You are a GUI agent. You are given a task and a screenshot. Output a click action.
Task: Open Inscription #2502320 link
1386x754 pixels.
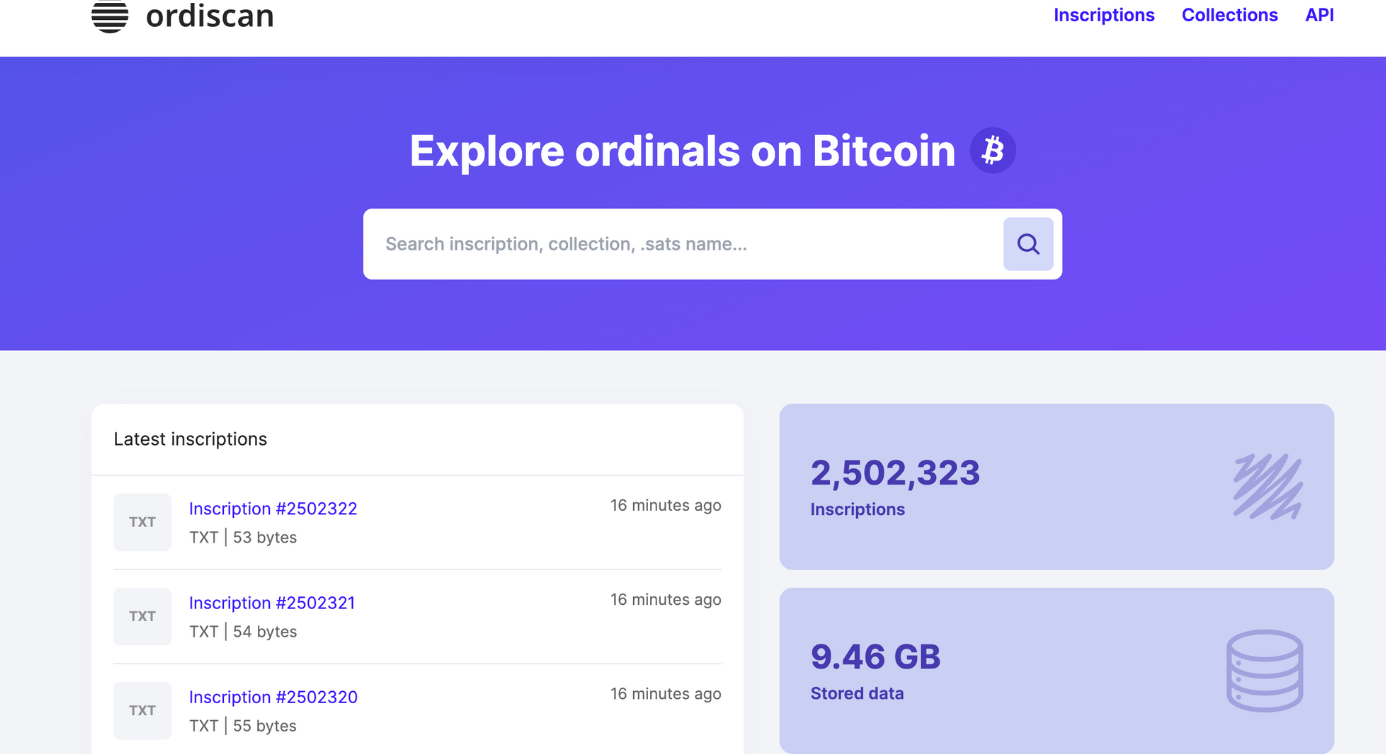coord(273,697)
